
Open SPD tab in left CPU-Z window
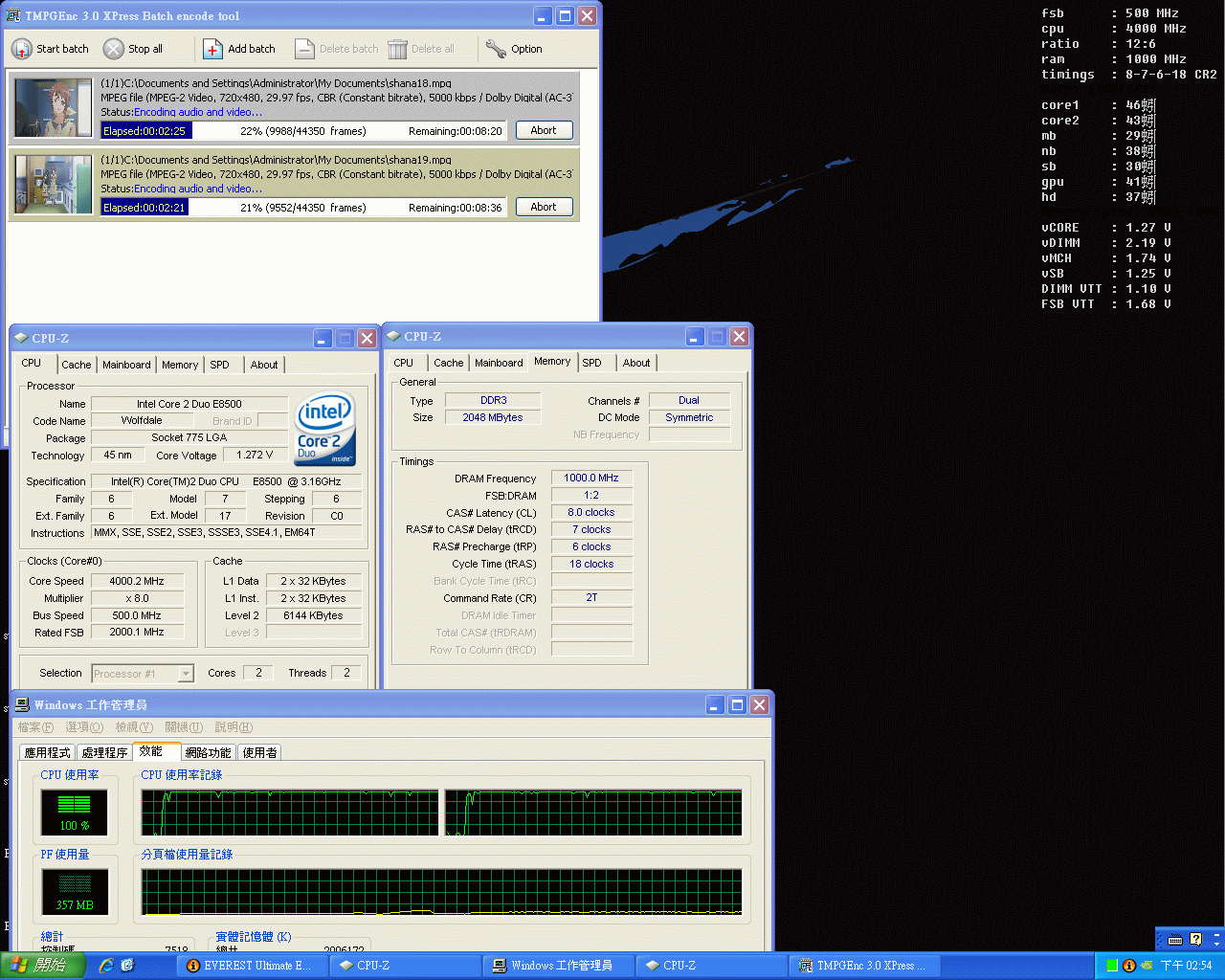[220, 365]
